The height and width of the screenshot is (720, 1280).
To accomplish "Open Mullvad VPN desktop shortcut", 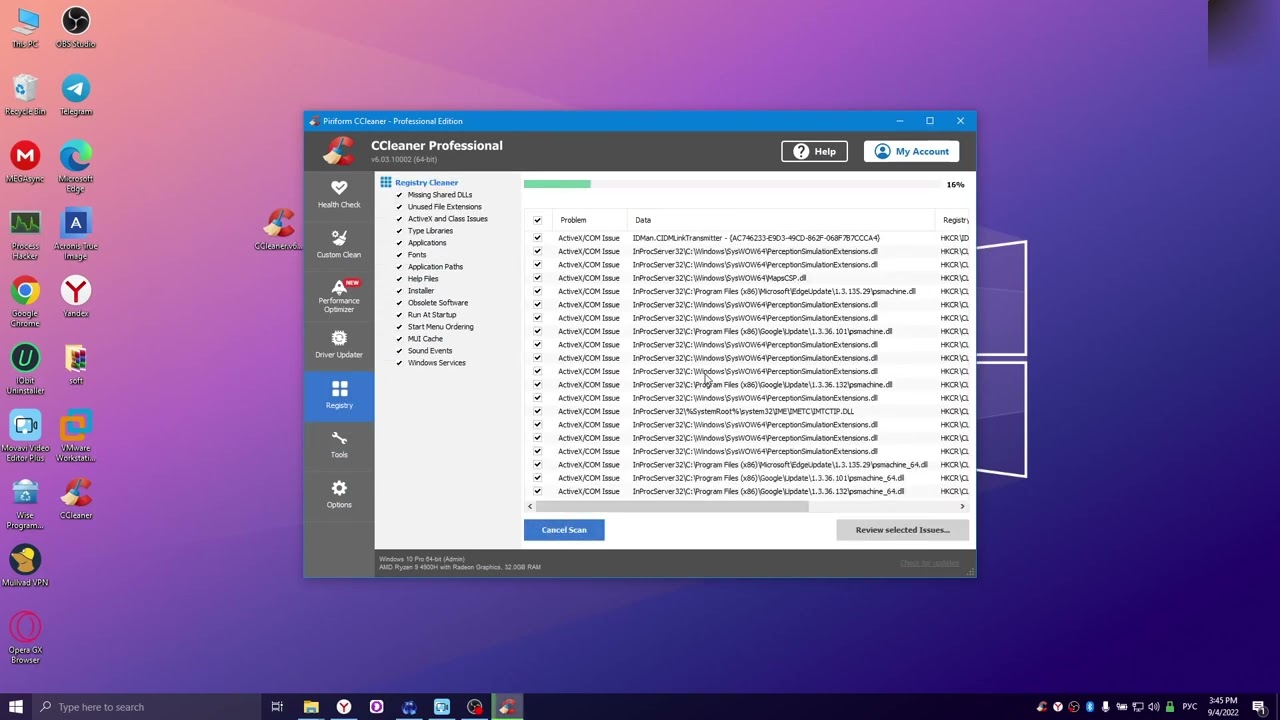I will tap(25, 566).
